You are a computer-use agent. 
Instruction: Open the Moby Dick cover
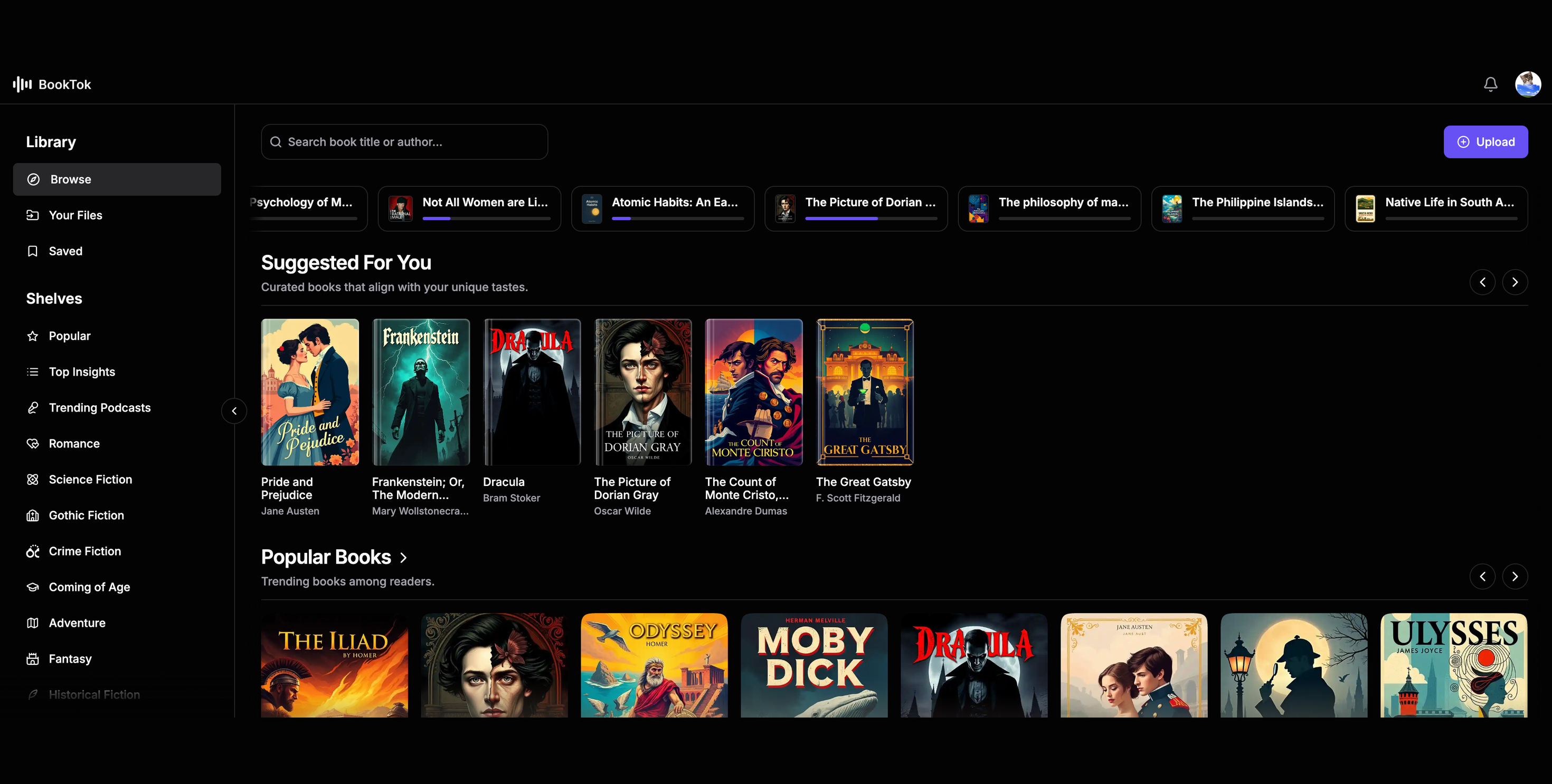(814, 665)
